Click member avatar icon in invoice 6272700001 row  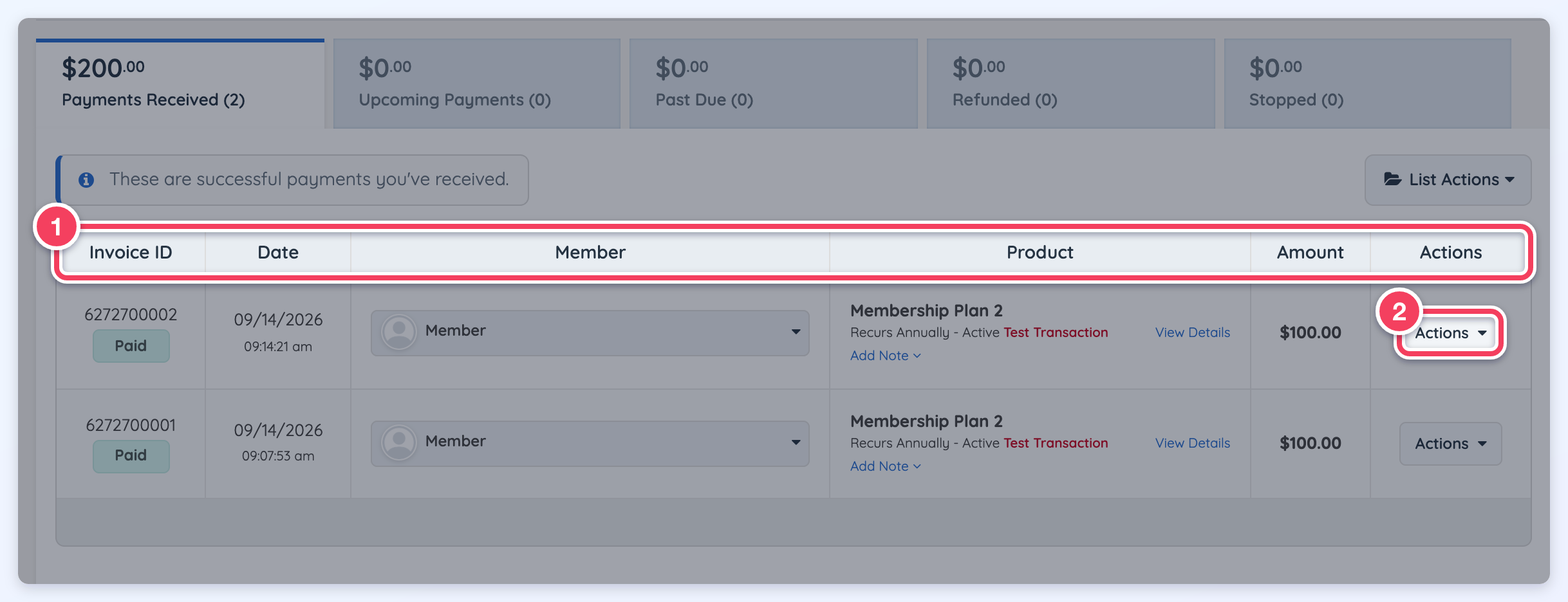399,442
